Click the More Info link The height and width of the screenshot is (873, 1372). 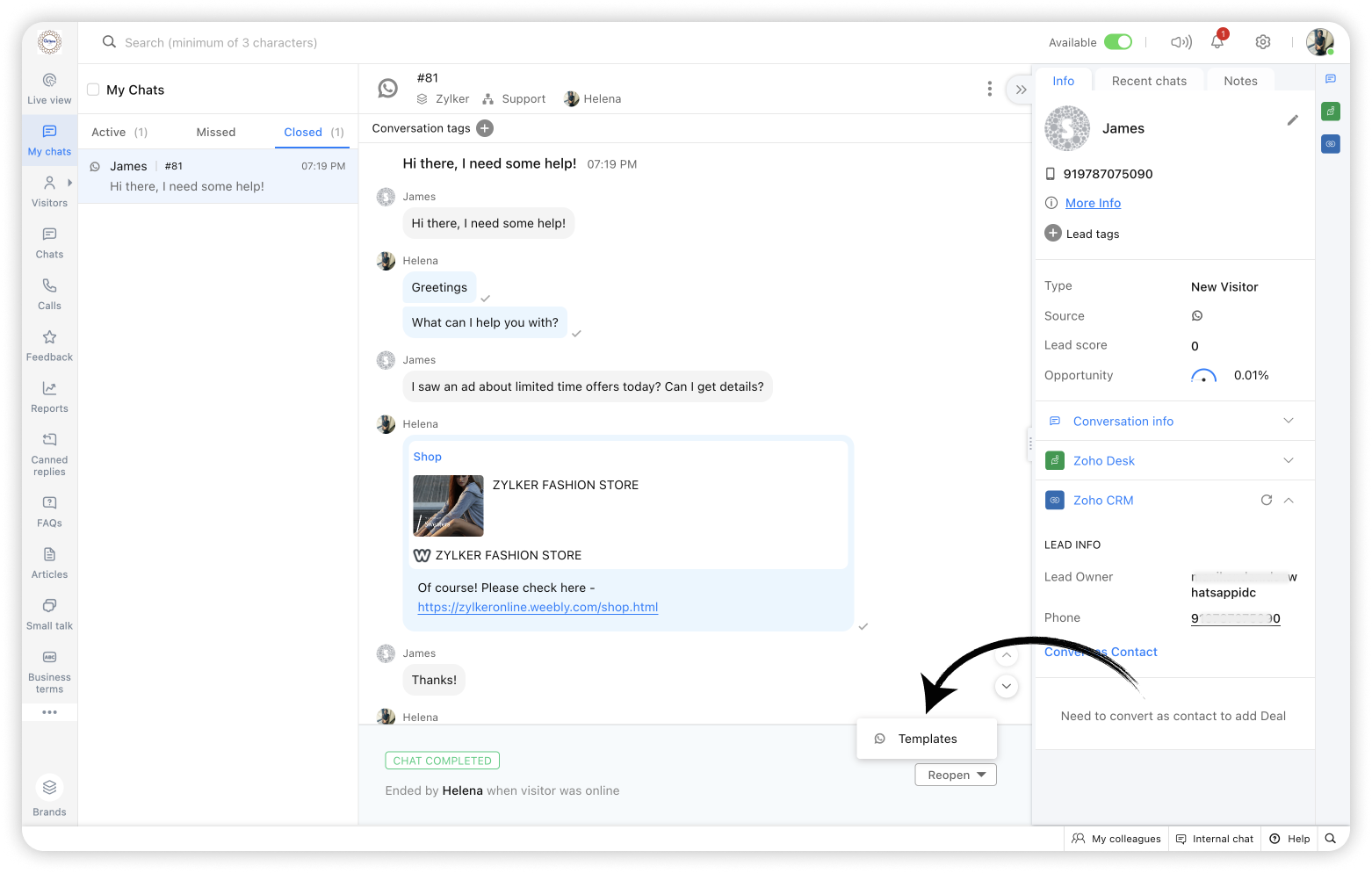point(1093,203)
